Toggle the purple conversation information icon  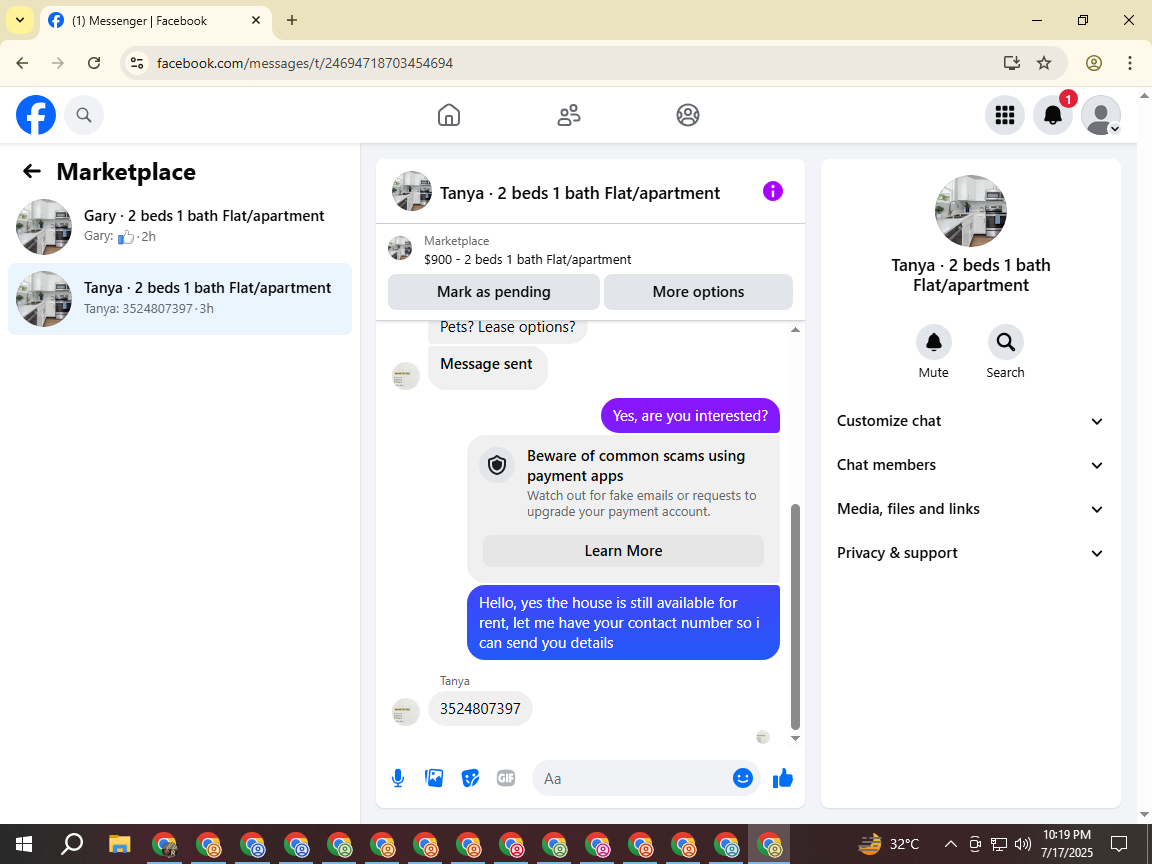[773, 192]
